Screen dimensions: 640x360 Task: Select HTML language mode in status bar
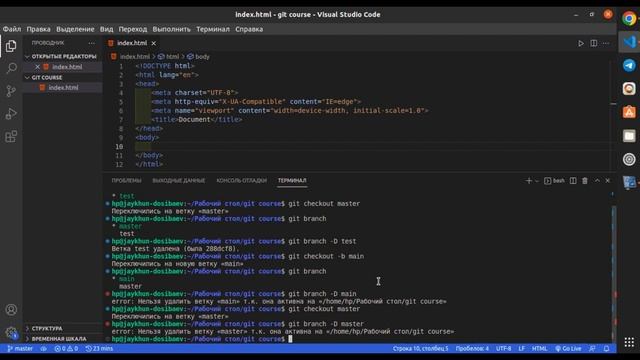click(x=540, y=349)
